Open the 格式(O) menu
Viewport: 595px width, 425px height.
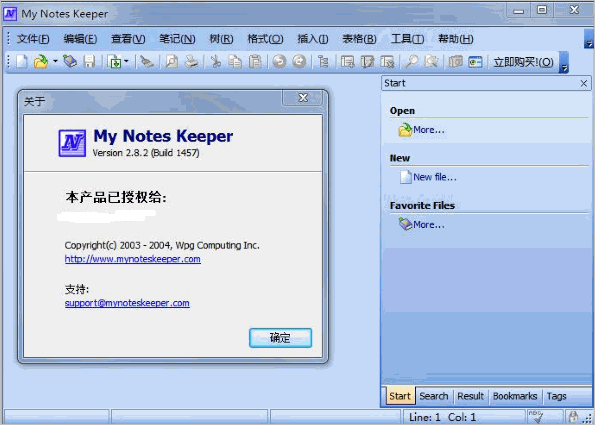(265, 39)
